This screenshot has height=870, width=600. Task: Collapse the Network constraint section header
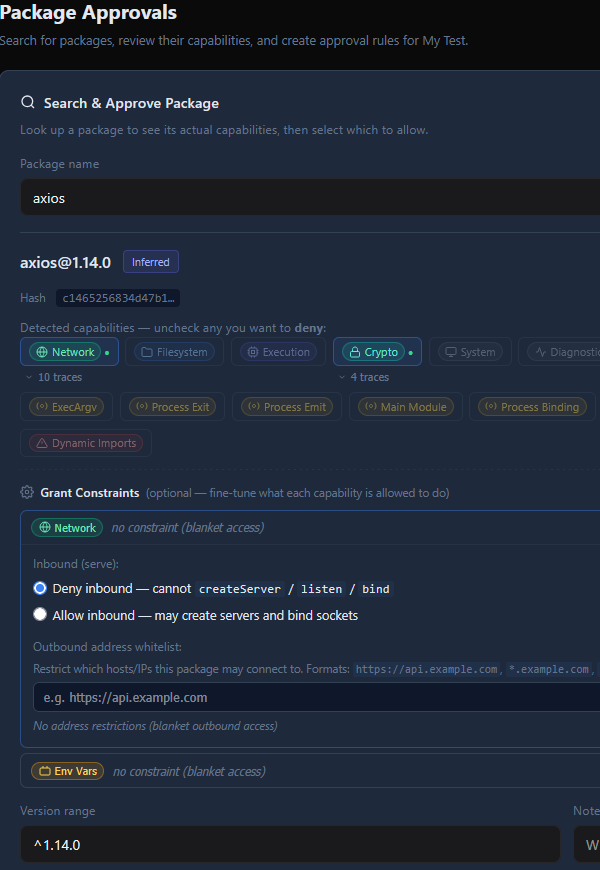click(x=311, y=528)
